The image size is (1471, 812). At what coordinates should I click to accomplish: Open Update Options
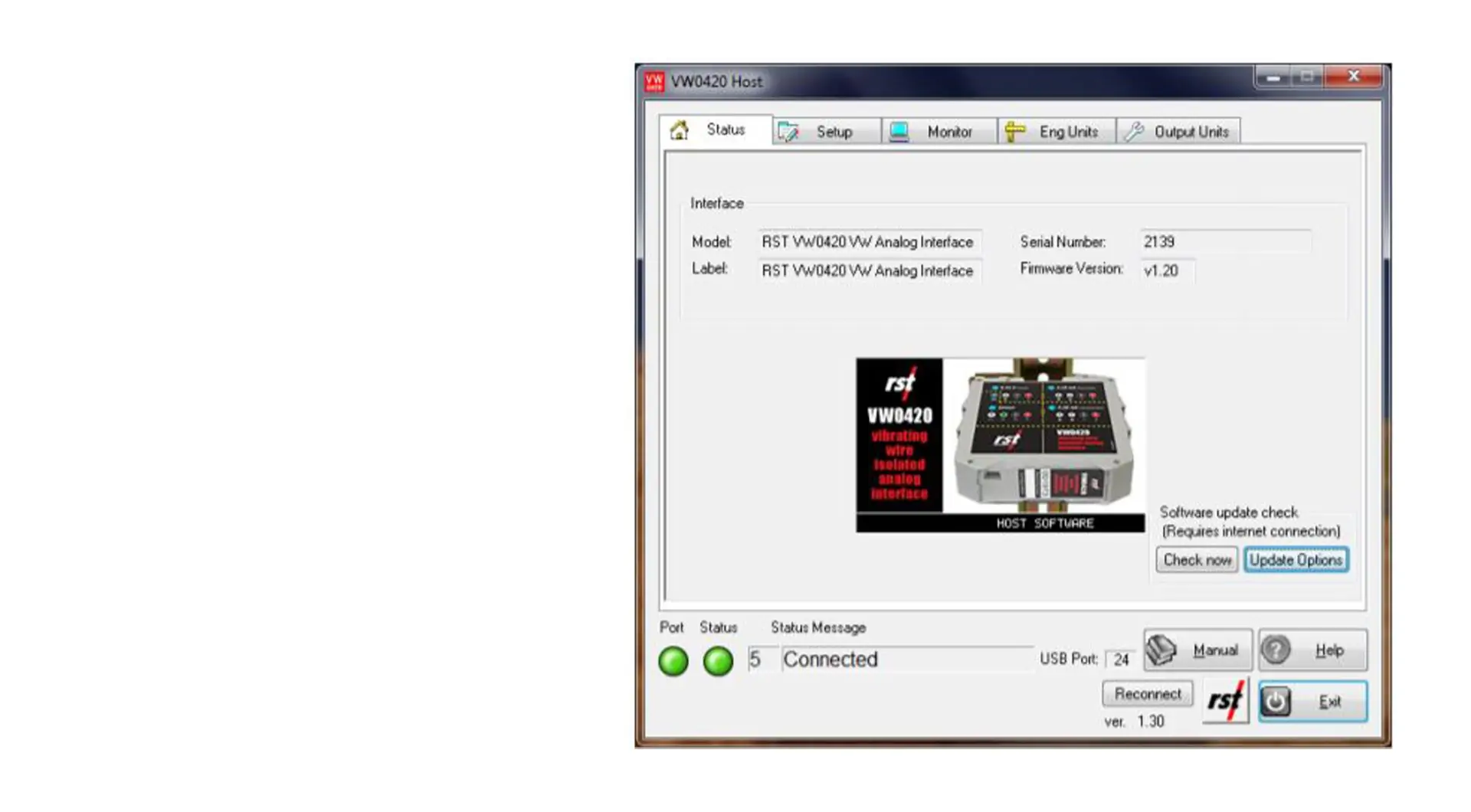(1296, 560)
